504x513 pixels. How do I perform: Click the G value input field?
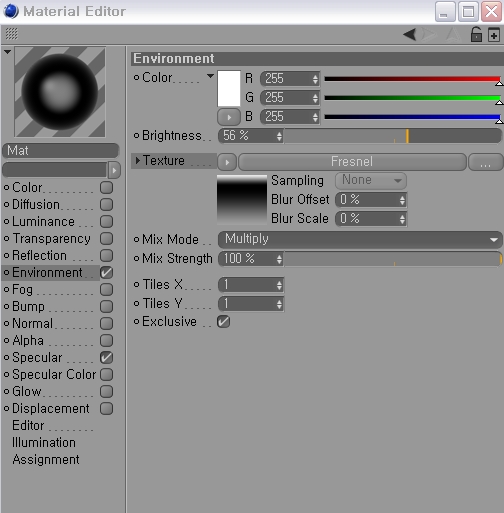[x=290, y=98]
